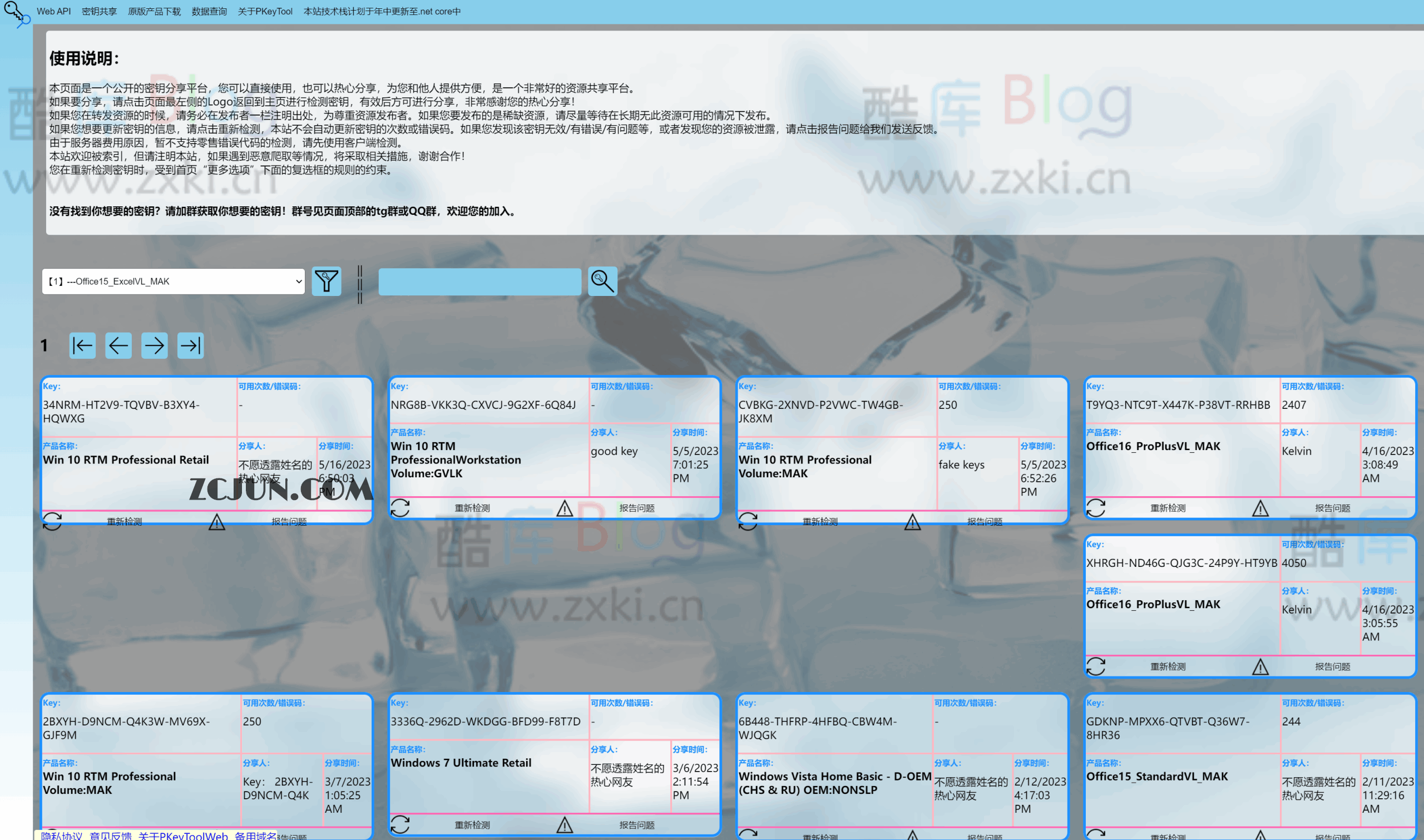
Task: Click the count value 4050
Action: (x=1294, y=562)
